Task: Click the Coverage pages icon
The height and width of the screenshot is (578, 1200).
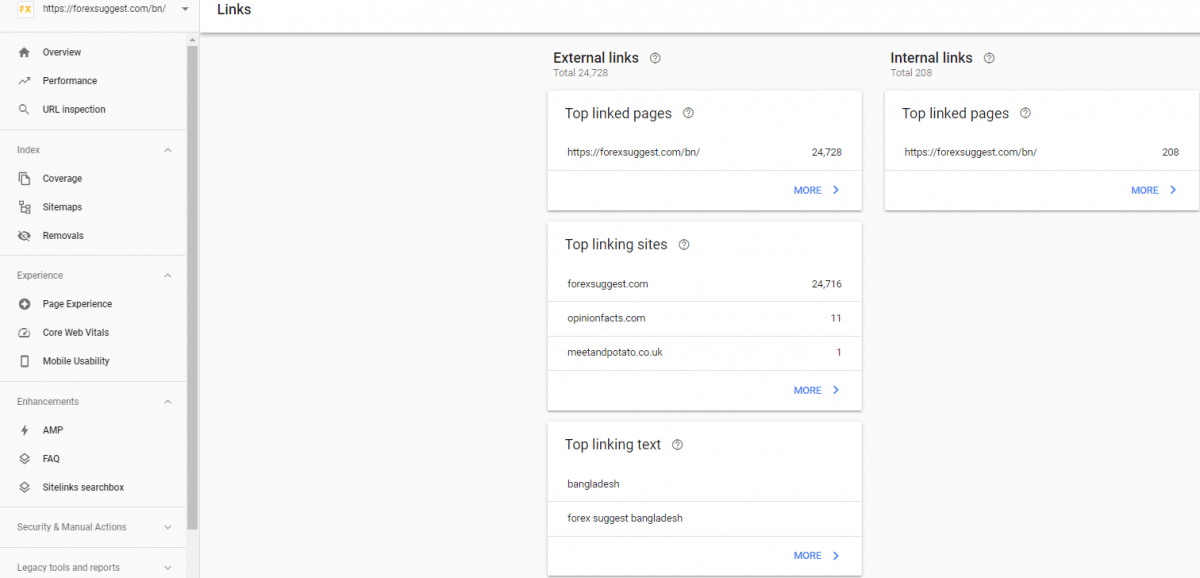Action: pos(24,179)
